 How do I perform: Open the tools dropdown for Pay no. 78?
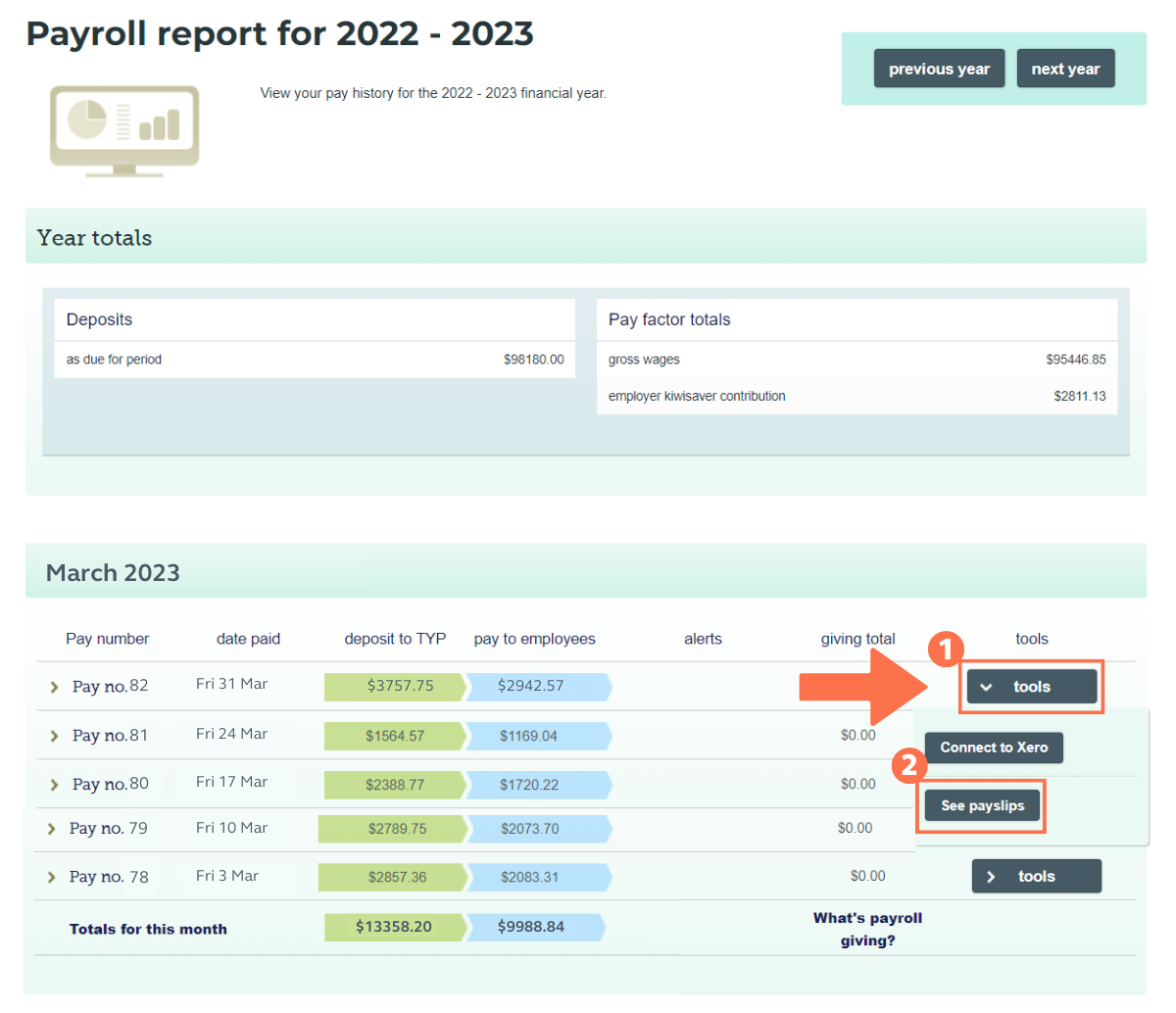1036,877
